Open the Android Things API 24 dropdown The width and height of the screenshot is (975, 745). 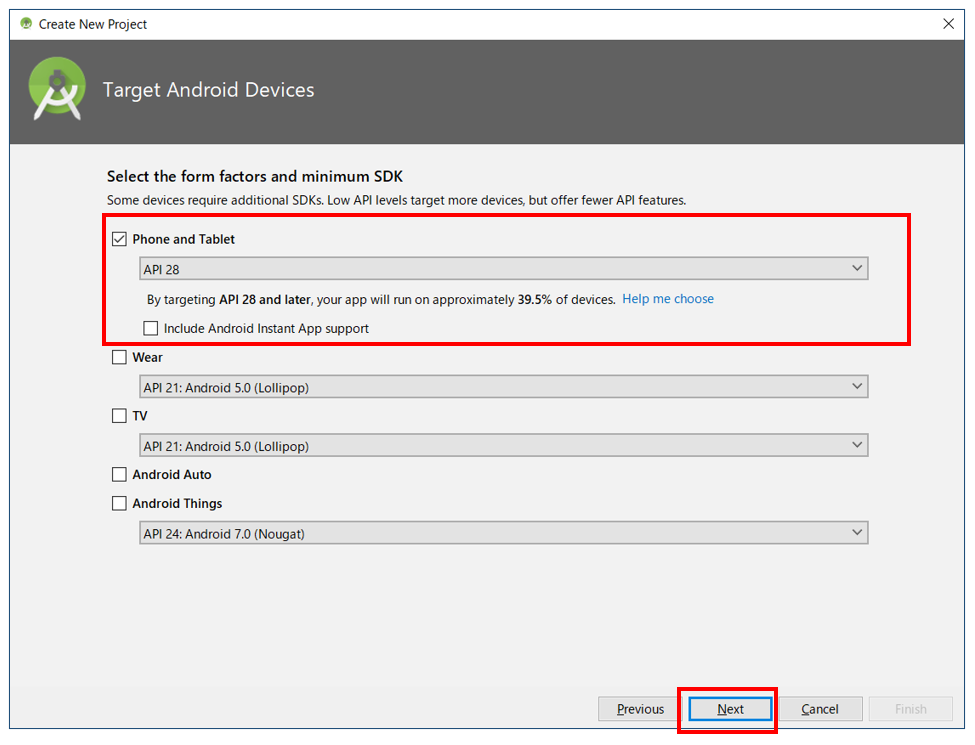click(504, 534)
